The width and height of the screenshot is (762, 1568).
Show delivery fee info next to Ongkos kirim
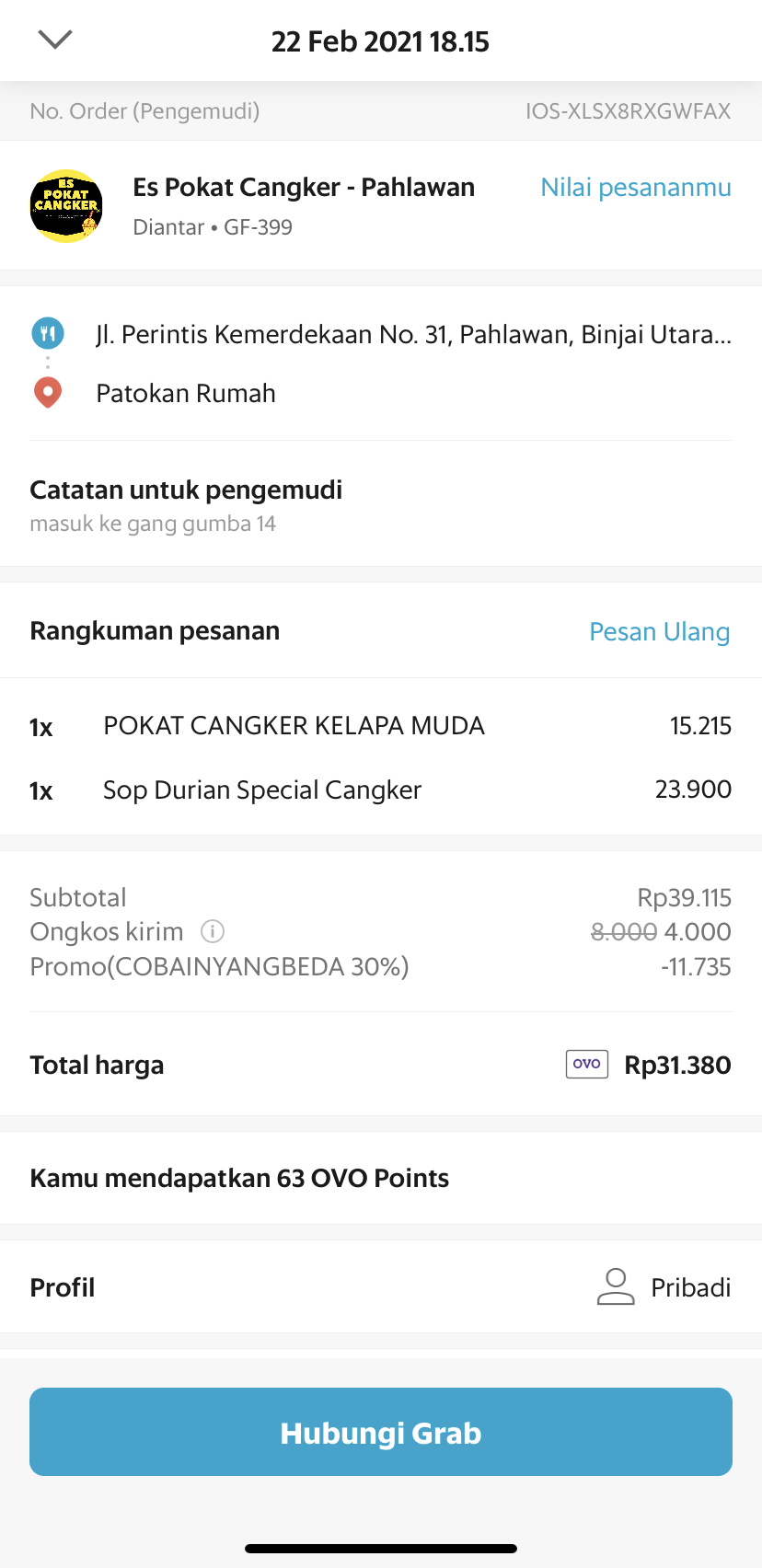coord(213,932)
